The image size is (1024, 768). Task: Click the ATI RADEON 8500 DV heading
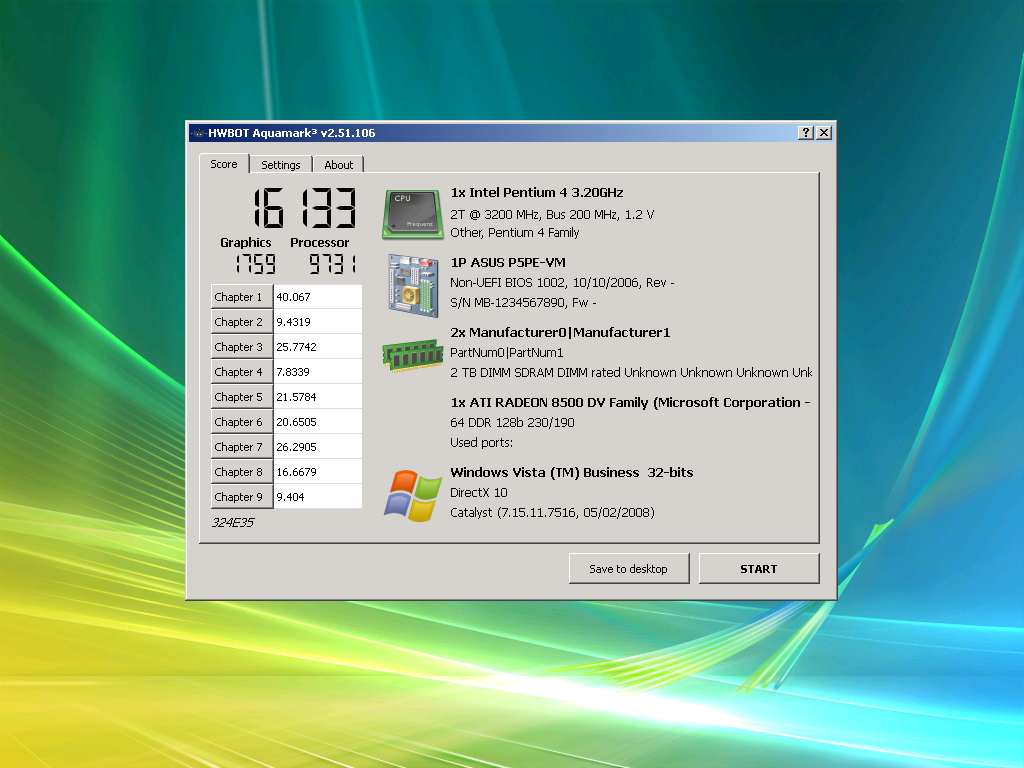[x=630, y=402]
